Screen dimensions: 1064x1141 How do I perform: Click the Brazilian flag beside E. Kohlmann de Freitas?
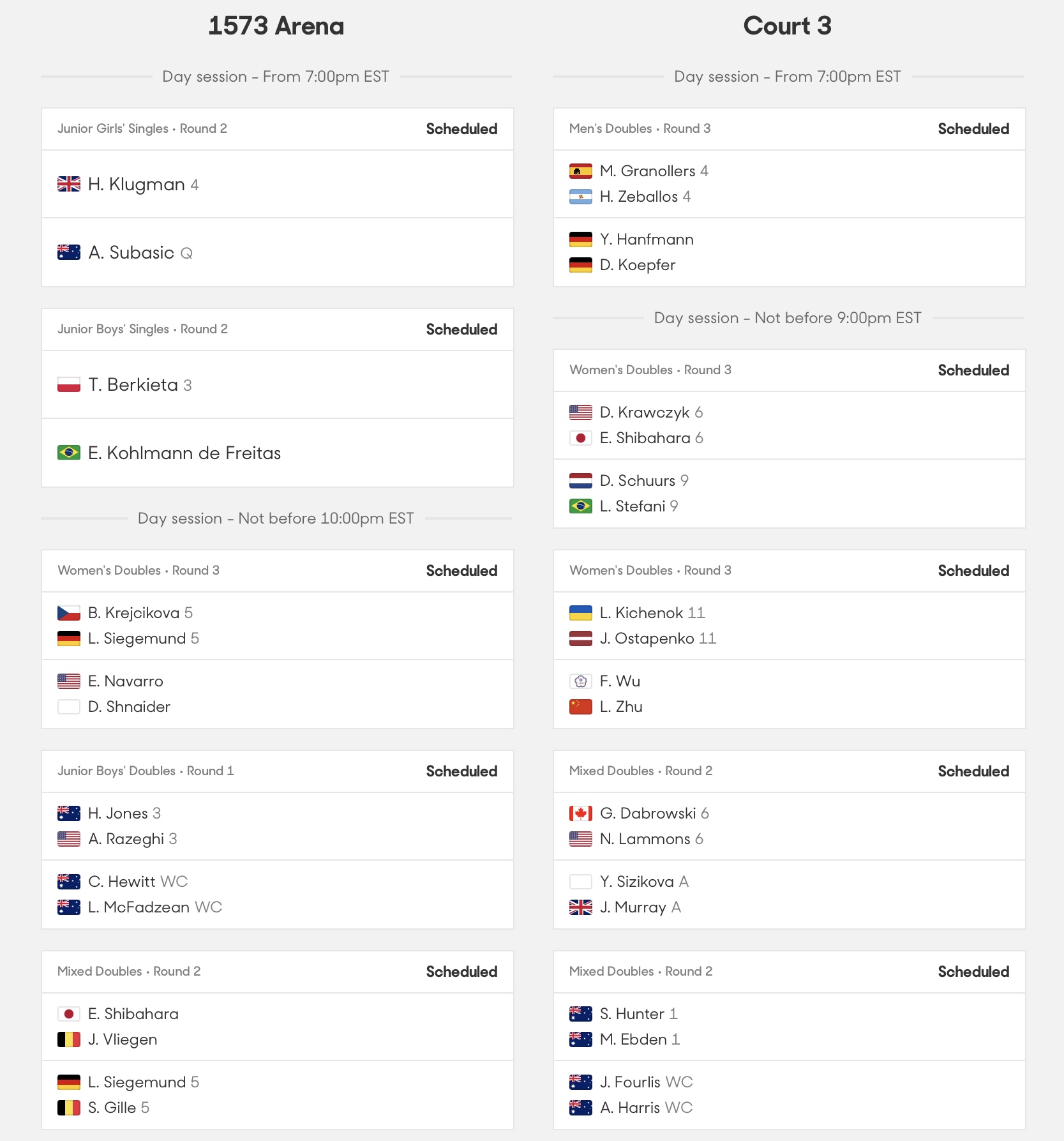[x=69, y=453]
